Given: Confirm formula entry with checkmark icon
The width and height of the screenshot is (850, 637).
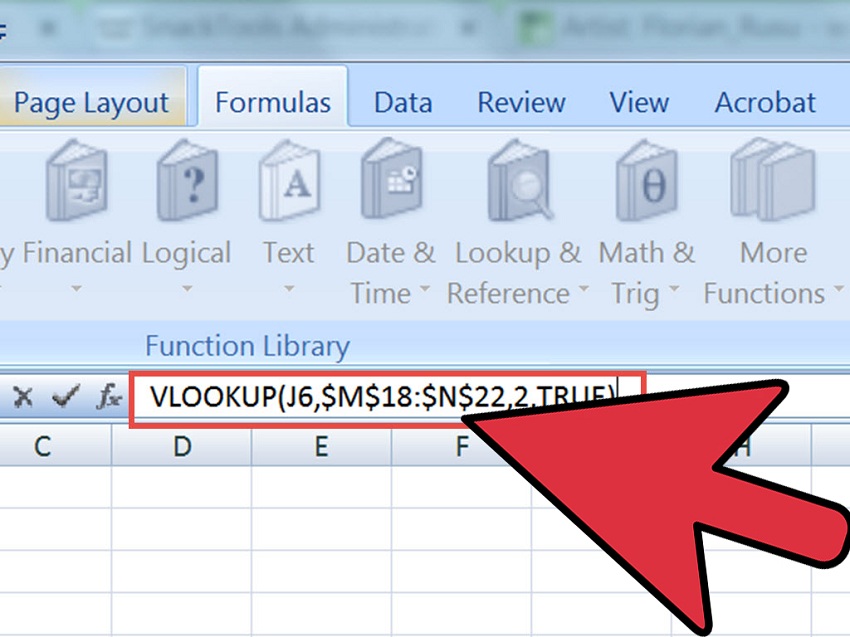Looking at the screenshot, I should pyautogui.click(x=66, y=396).
